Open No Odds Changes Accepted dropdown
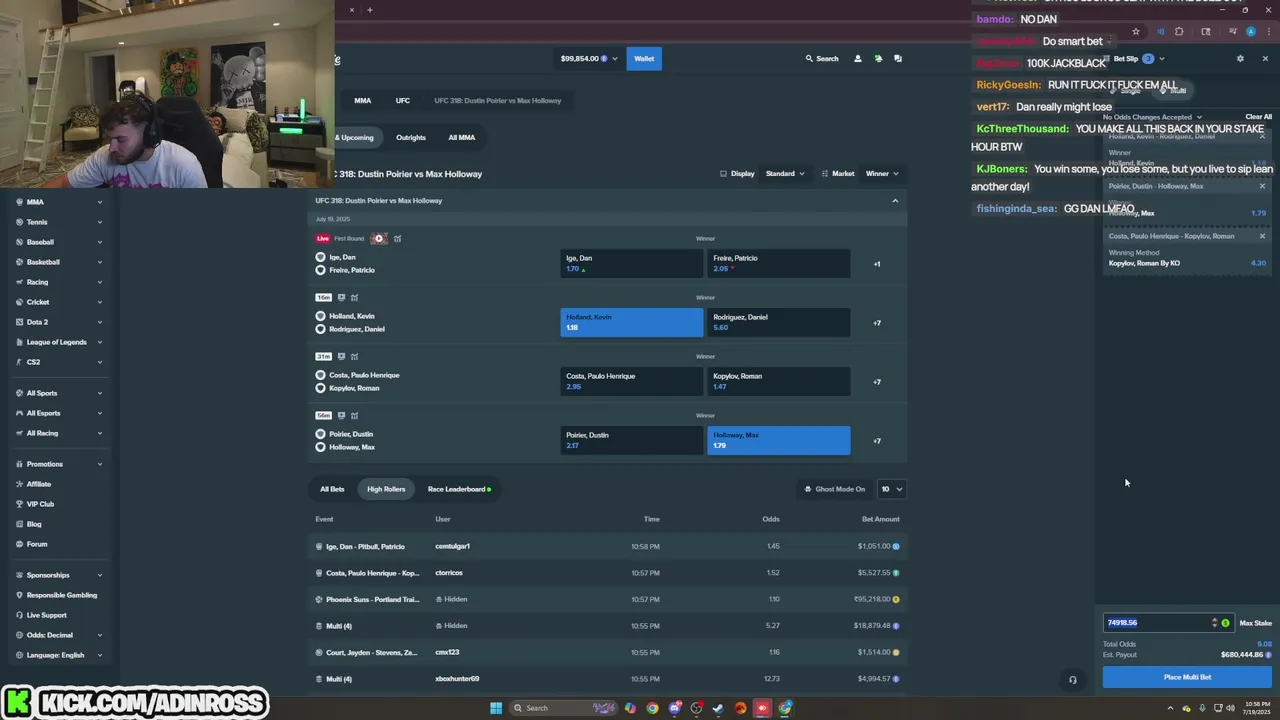The width and height of the screenshot is (1280, 720). pyautogui.click(x=1152, y=117)
